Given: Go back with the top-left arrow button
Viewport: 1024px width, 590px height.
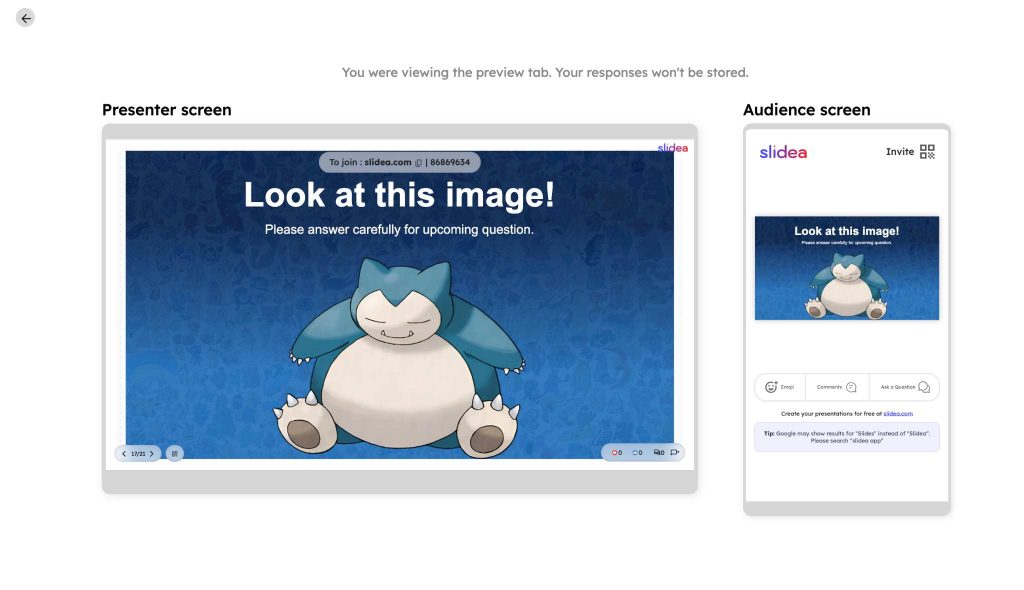Looking at the screenshot, I should (x=25, y=18).
